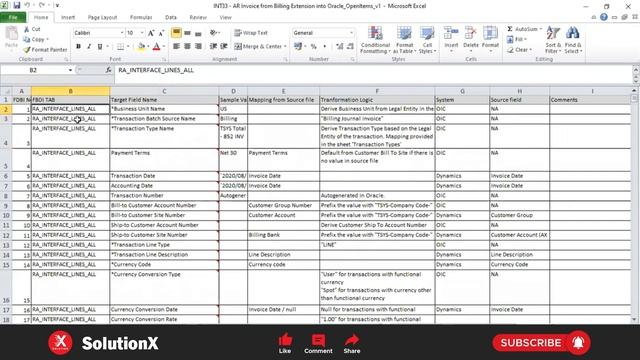Click the Copy command icon
The height and width of the screenshot is (360, 640).
(27, 40)
